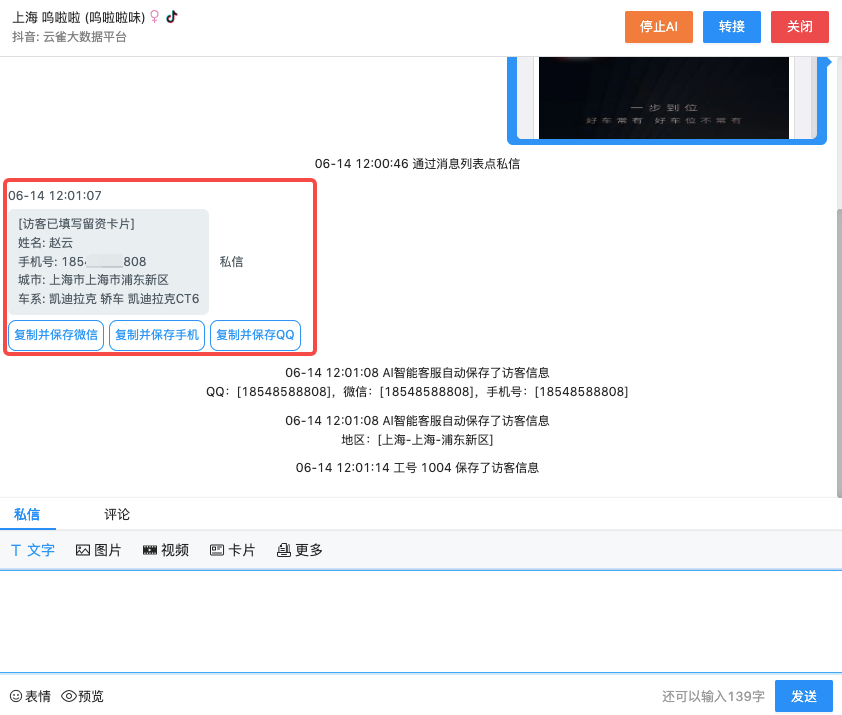This screenshot has height=715, width=842.
Task: Click 复制并保存微信 to save WeChat info
Action: 55,335
